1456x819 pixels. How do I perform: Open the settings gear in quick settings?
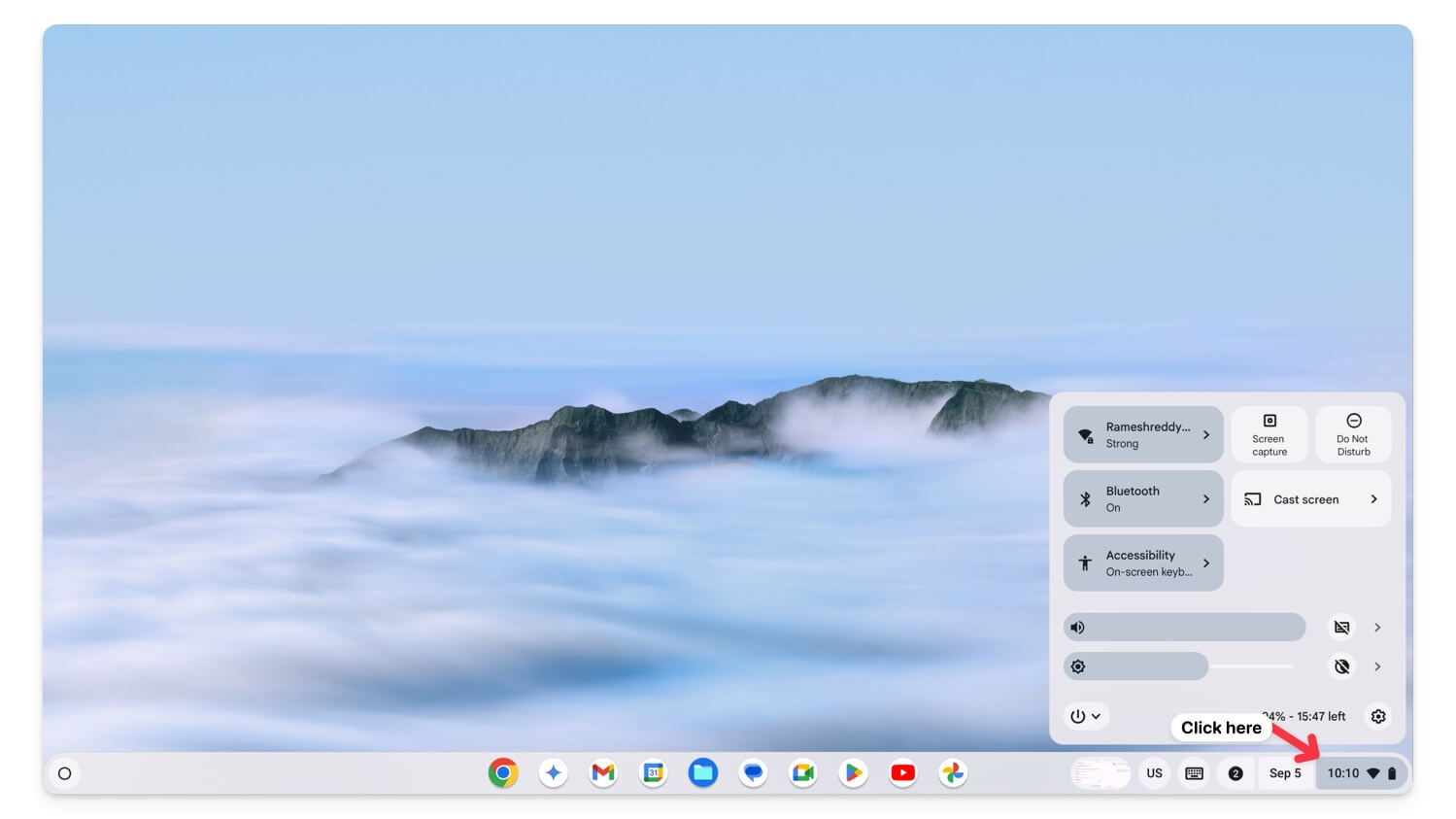(1378, 716)
